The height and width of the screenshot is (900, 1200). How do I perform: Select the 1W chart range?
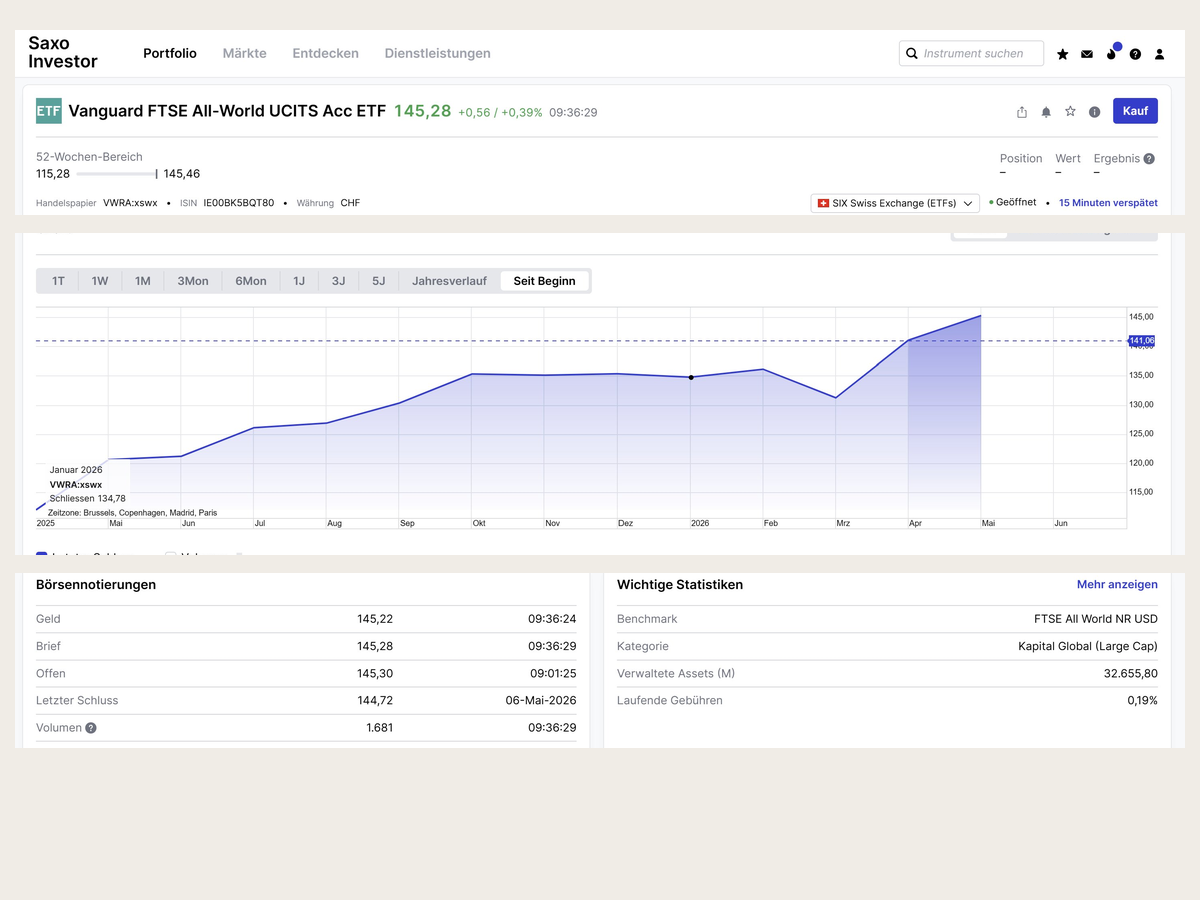(100, 281)
